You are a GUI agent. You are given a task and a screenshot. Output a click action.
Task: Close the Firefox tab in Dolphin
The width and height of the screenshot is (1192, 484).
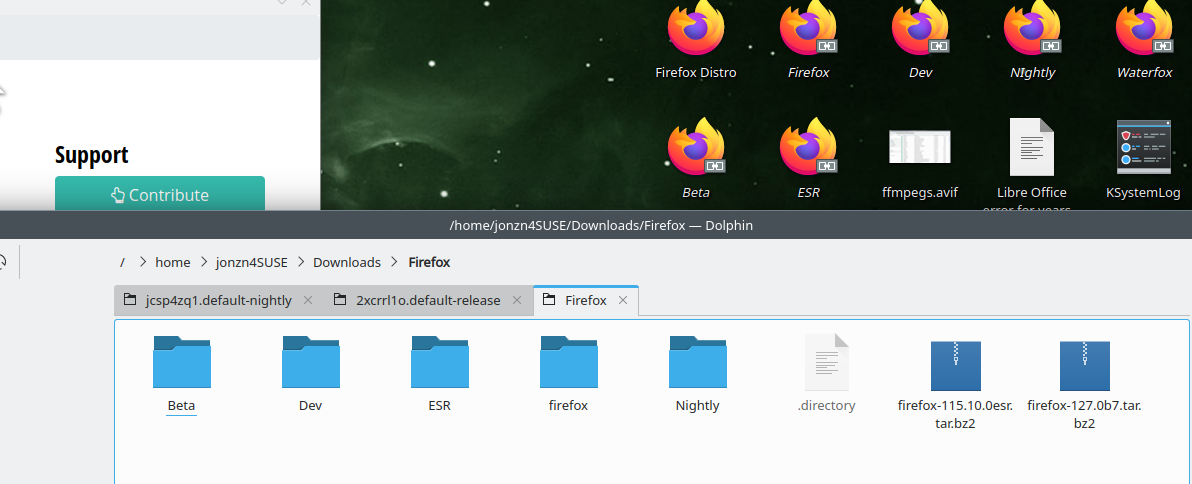(x=623, y=300)
